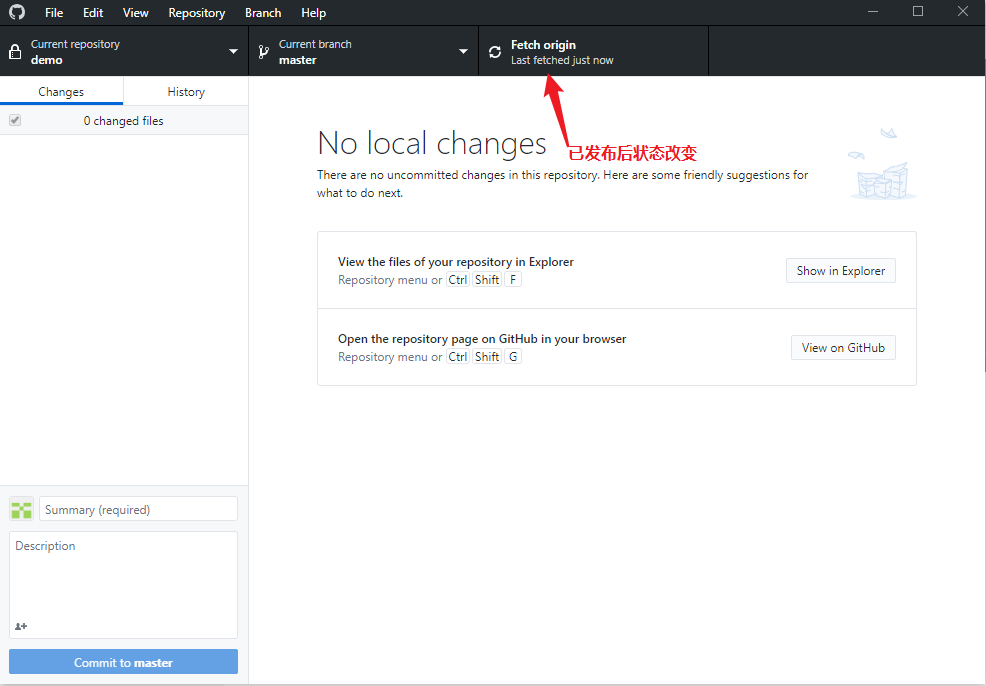The width and height of the screenshot is (986, 686).
Task: Open the Repository menu
Action: coord(196,13)
